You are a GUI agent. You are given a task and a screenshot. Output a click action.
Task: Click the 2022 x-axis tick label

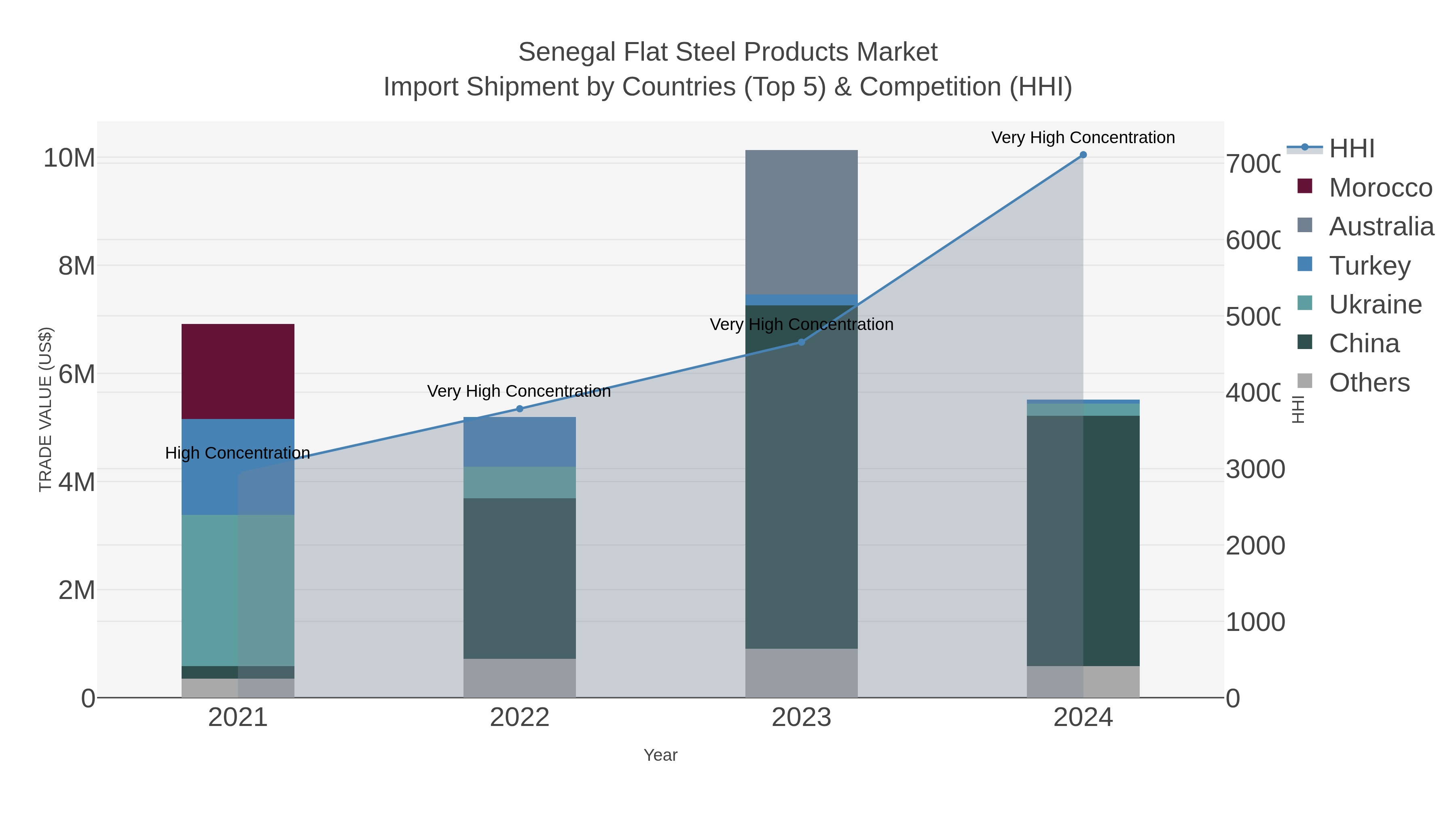[519, 717]
